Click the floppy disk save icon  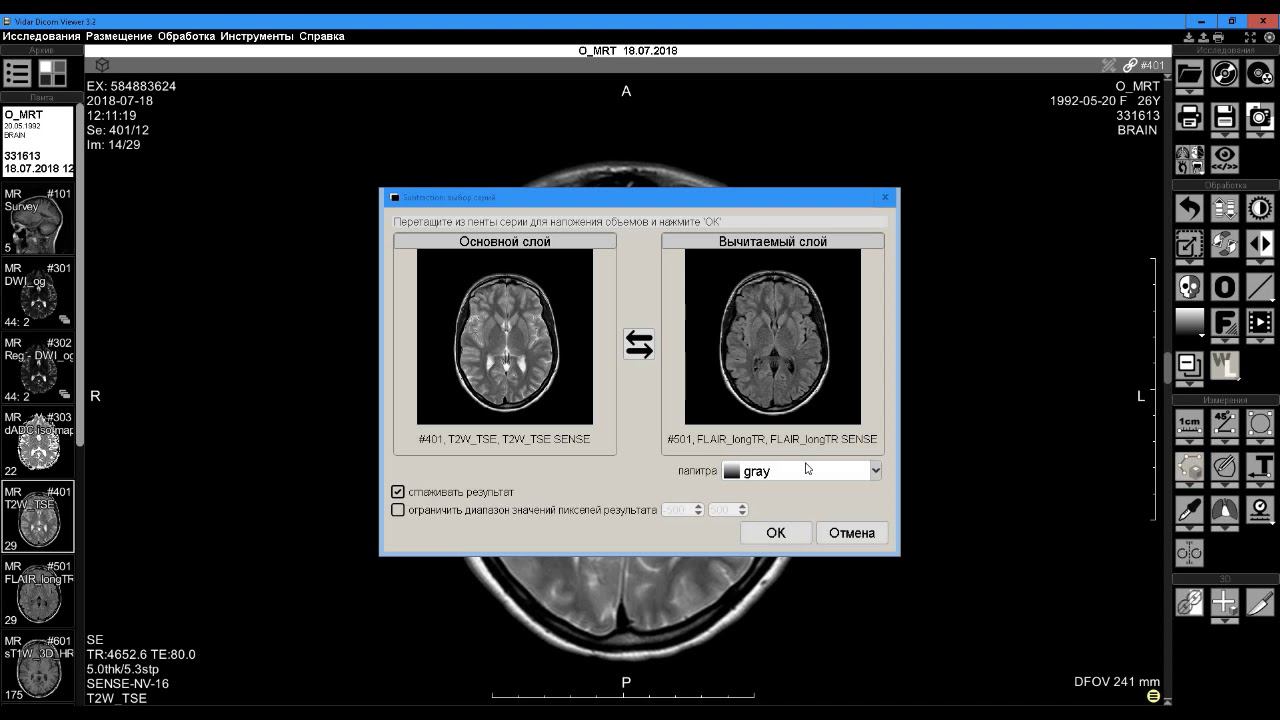(1224, 116)
